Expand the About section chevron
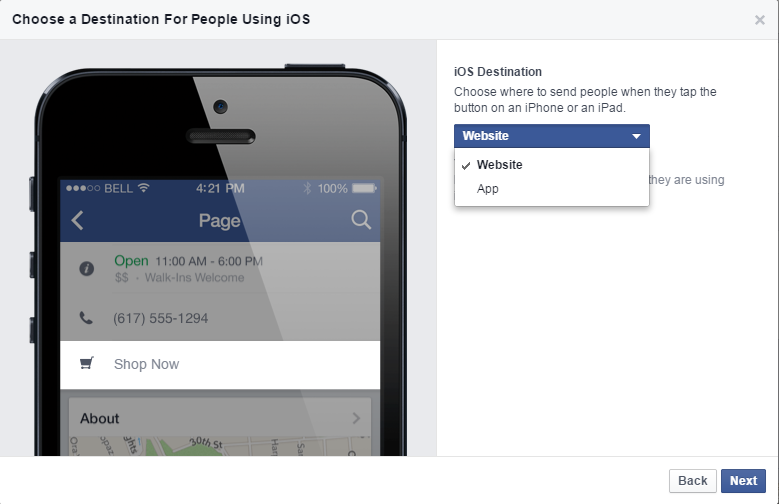 356,418
